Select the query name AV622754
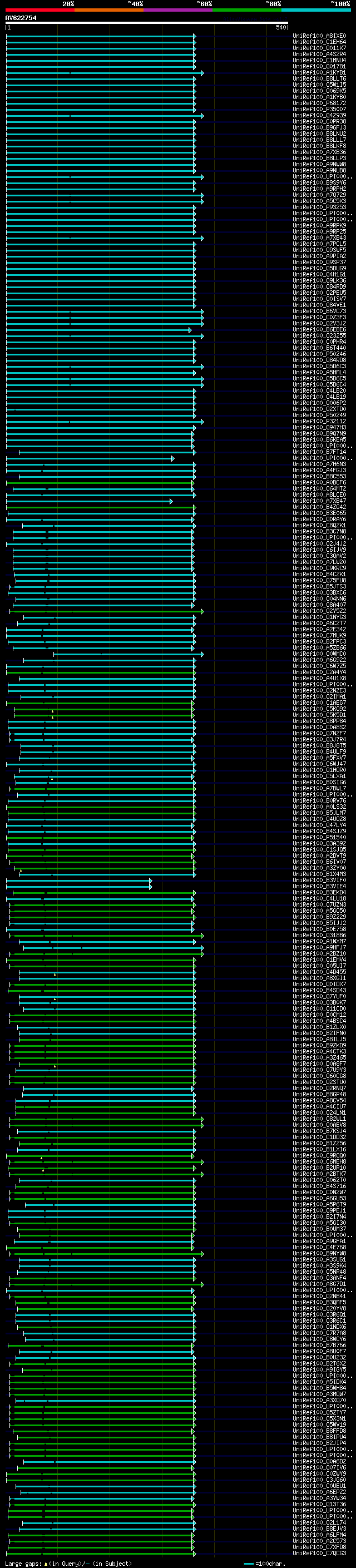Image resolution: width=356 pixels, height=1568 pixels. click(21, 18)
